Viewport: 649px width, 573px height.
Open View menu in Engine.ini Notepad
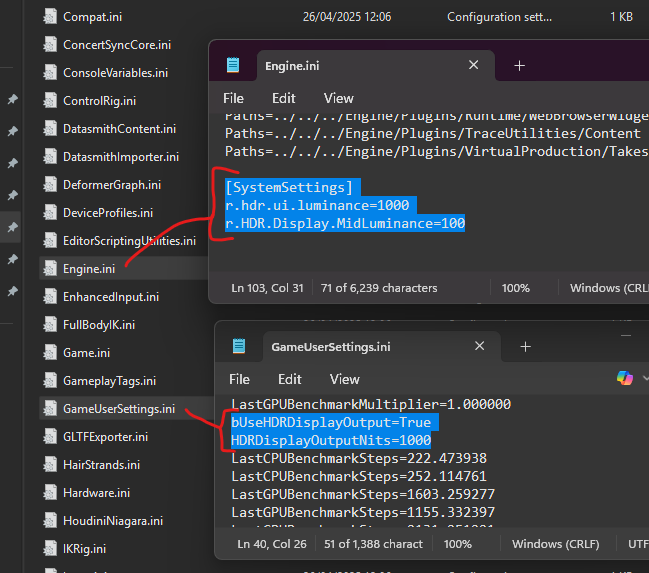click(x=339, y=99)
